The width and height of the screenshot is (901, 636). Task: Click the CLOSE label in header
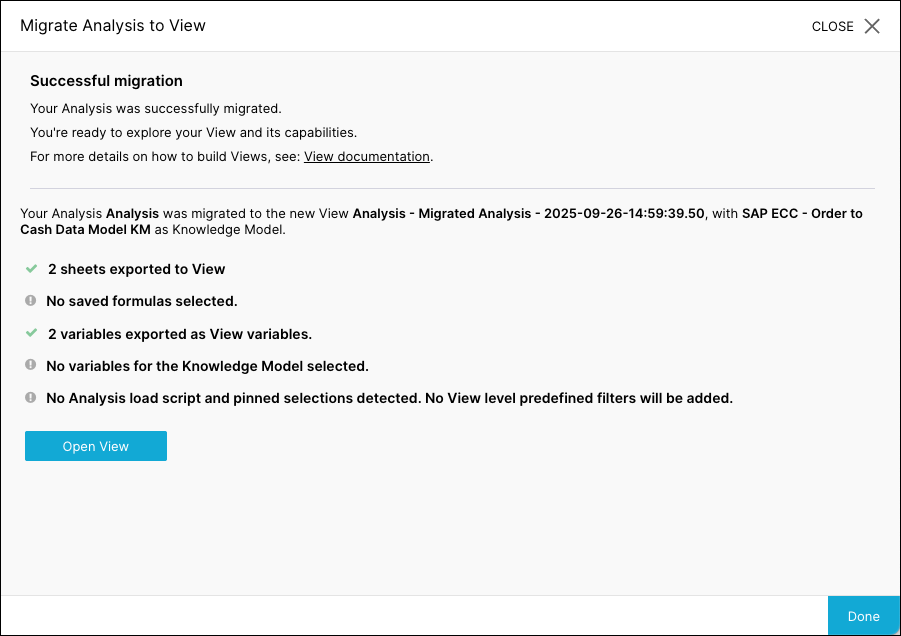tap(832, 27)
